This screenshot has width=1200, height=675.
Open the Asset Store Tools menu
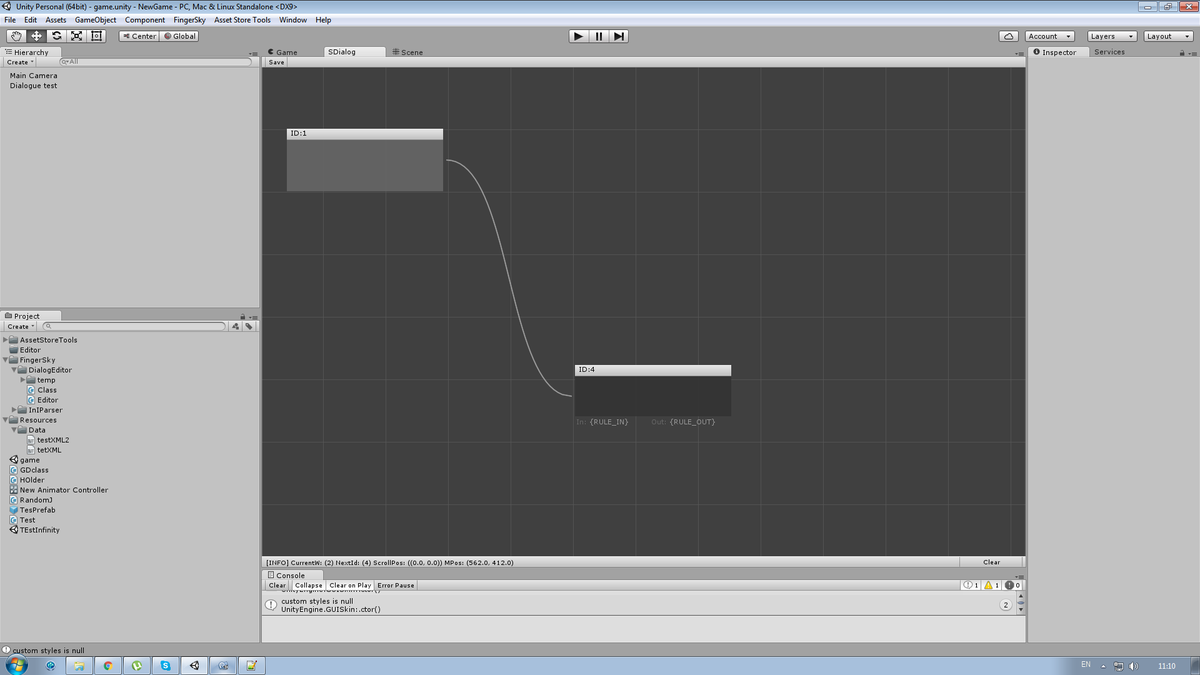tap(243, 20)
